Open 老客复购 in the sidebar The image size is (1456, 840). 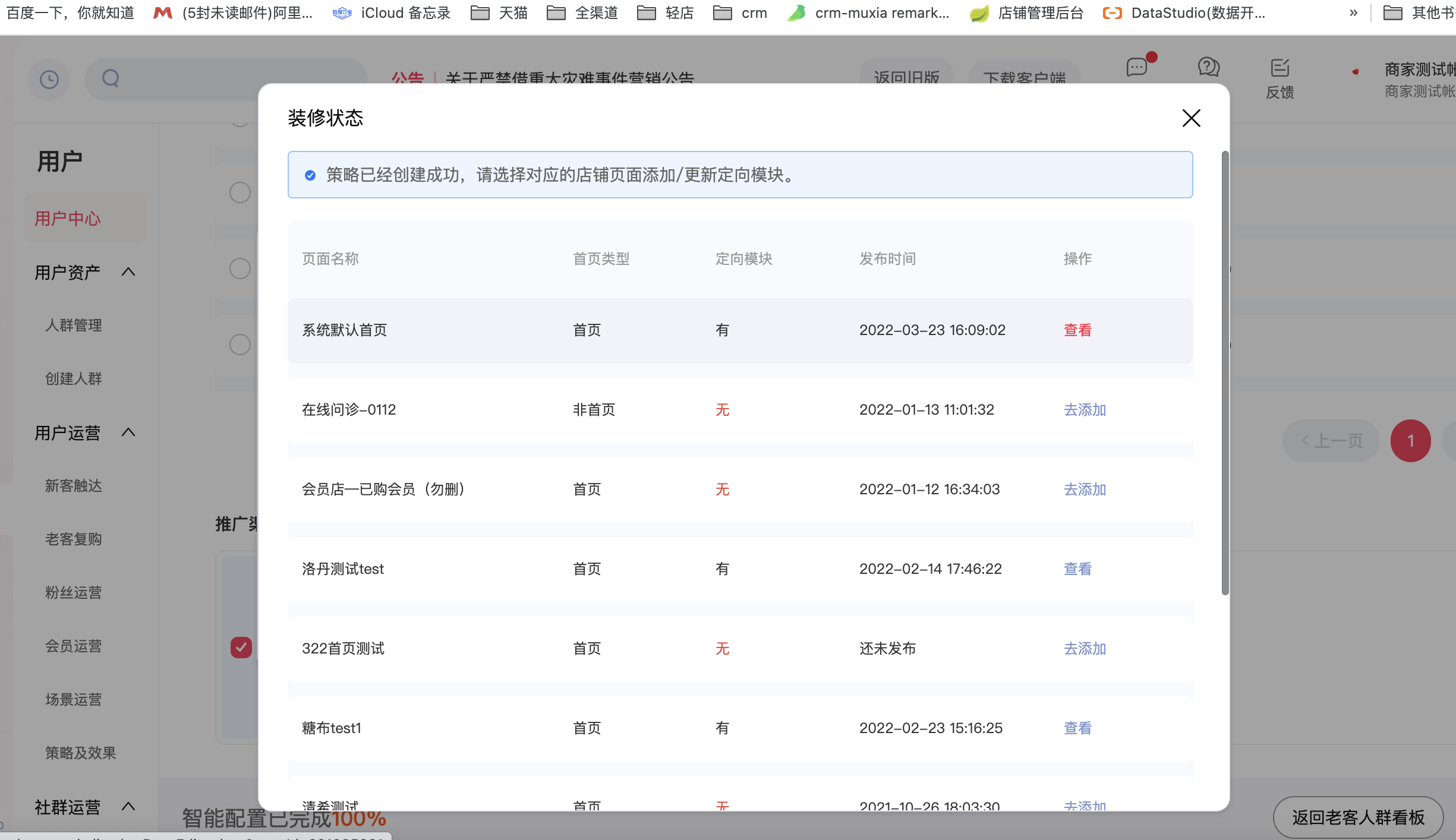[x=74, y=539]
